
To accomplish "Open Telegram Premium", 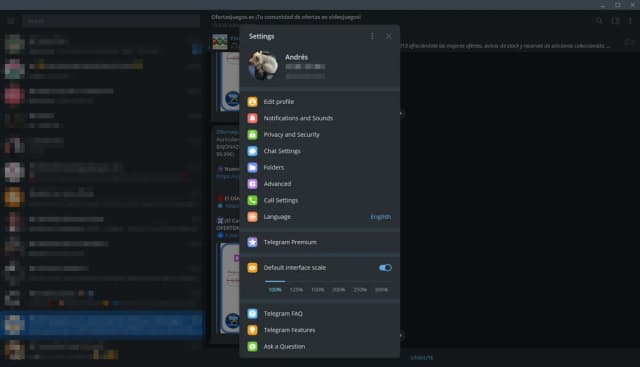I will pos(320,242).
